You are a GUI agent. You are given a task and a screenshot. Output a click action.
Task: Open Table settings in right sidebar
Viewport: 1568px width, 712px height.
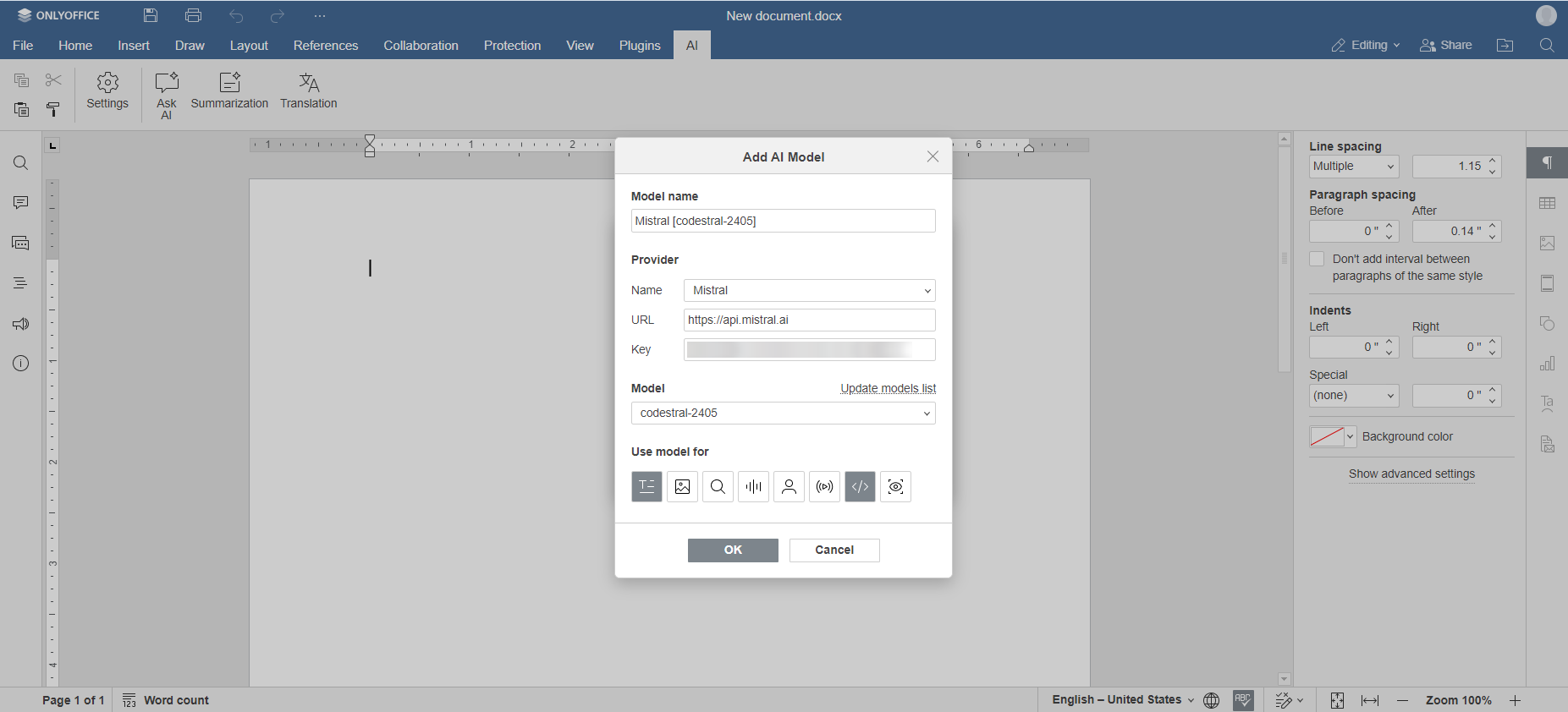coord(1547,203)
